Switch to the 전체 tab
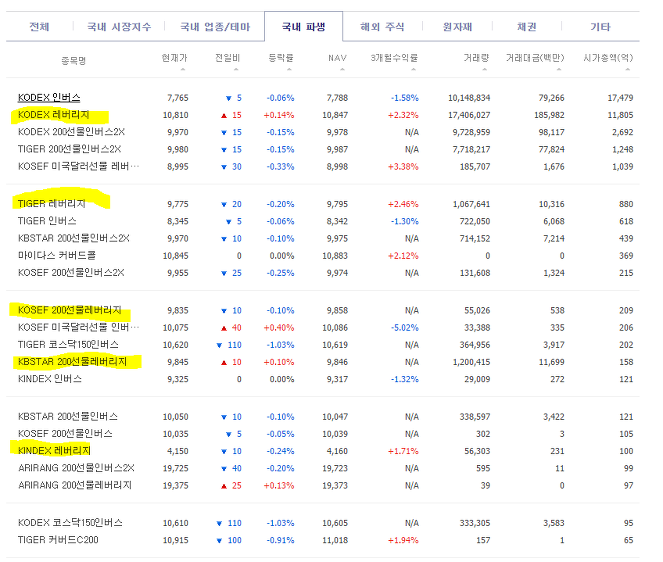The width and height of the screenshot is (663, 562). point(39,27)
